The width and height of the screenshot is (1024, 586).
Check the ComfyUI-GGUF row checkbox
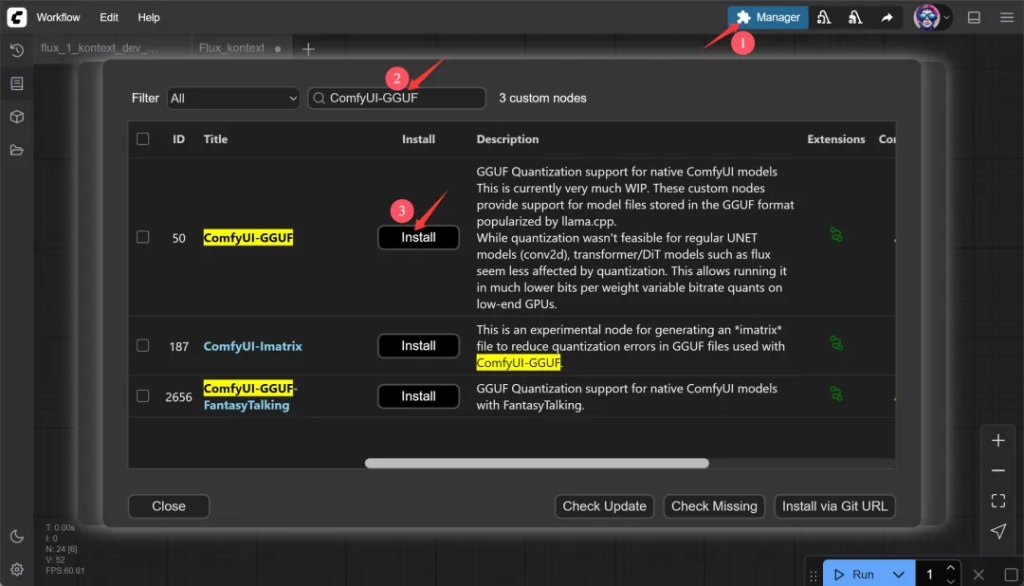[142, 237]
